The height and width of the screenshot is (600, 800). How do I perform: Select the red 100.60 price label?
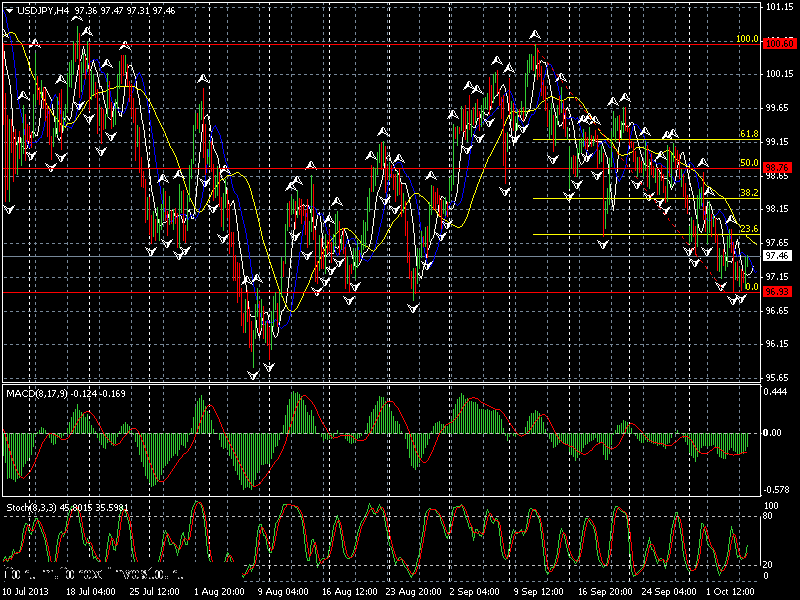779,43
